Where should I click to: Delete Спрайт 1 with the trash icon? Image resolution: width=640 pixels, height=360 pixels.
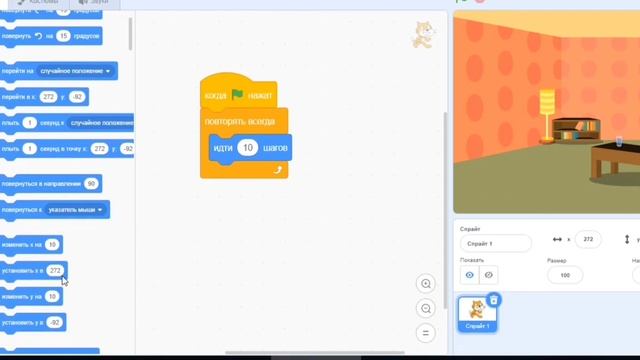click(494, 300)
